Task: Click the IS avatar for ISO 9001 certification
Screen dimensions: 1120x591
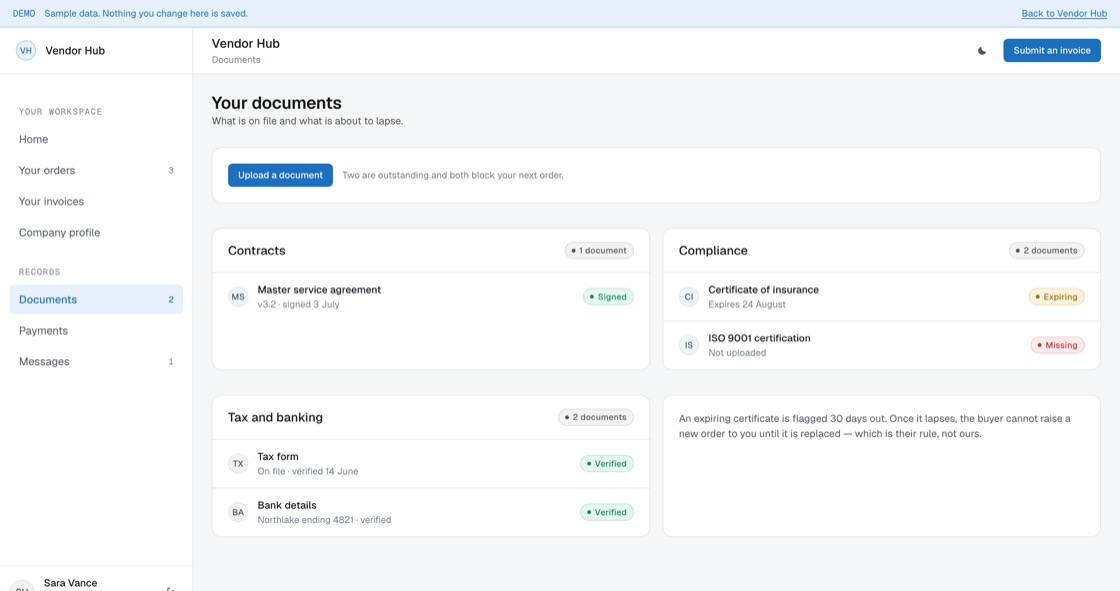Action: [689, 345]
